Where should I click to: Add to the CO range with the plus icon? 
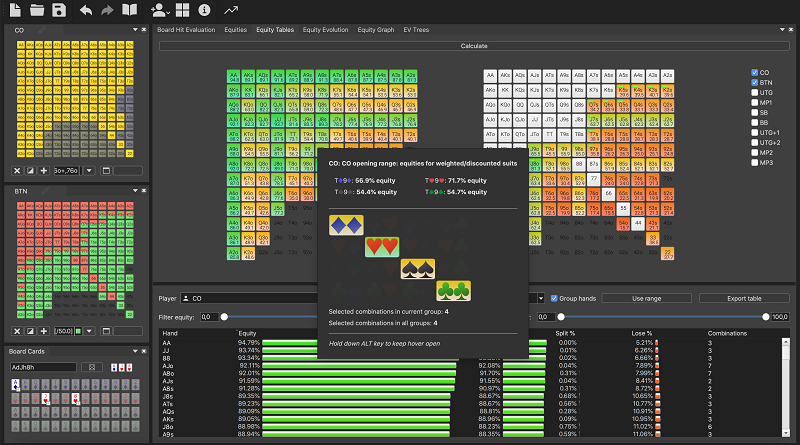point(44,170)
